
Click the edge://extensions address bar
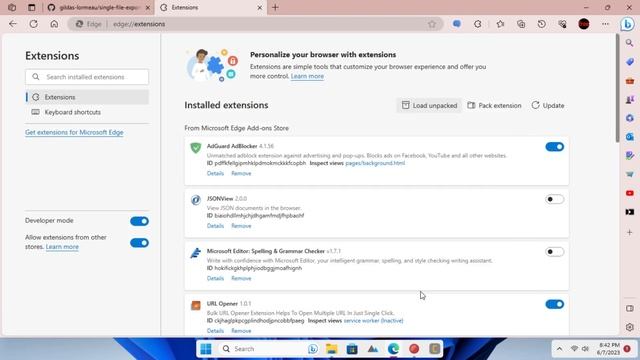click(x=255, y=24)
